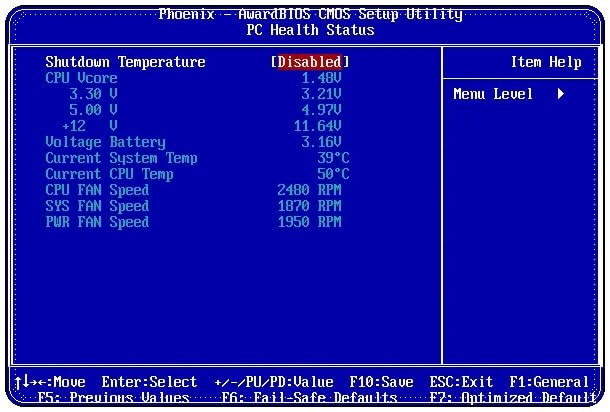Click the CPU FAN Speed label
610x412 pixels.
[x=97, y=190]
